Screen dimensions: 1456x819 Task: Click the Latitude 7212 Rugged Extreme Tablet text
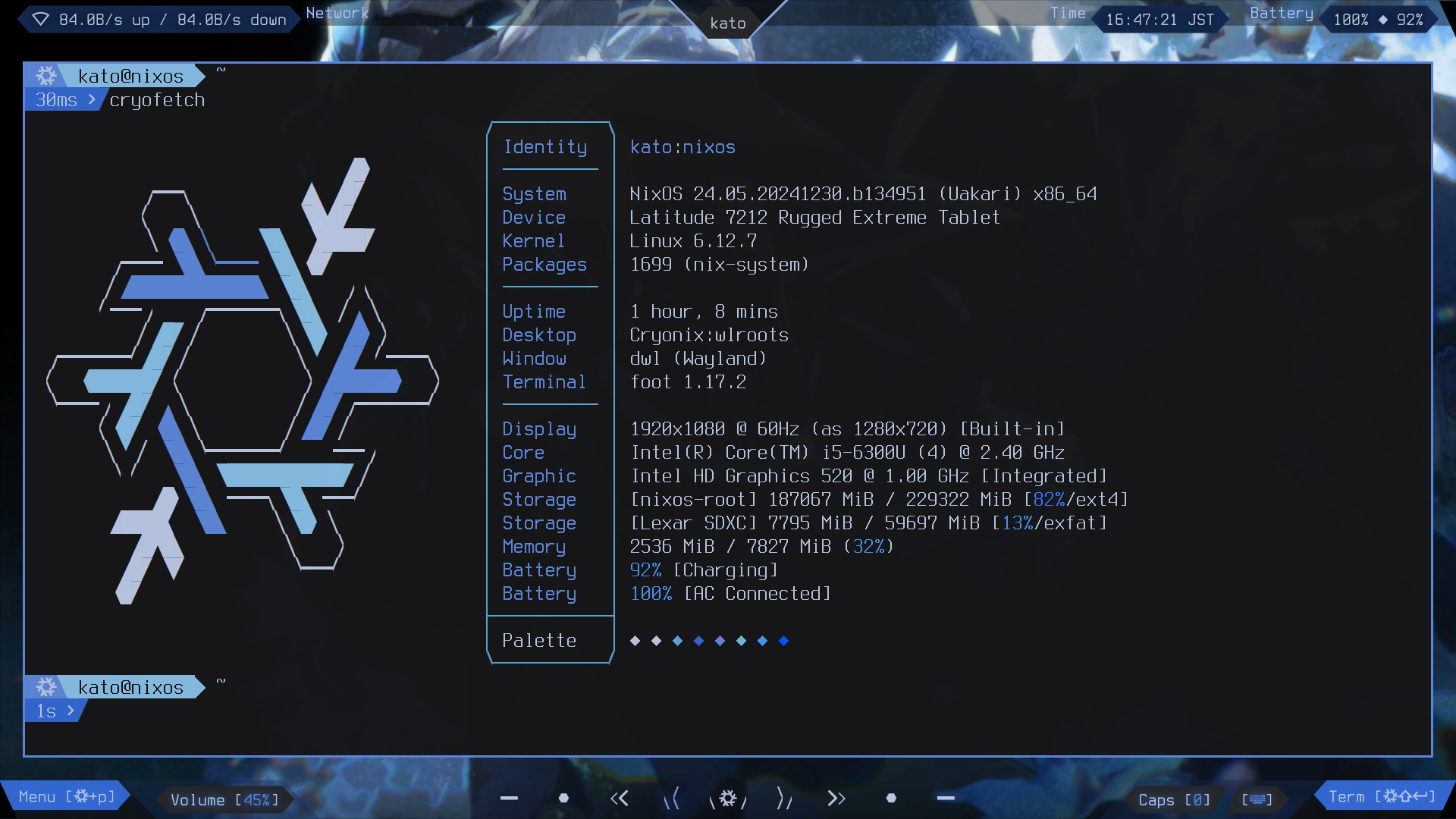point(814,218)
